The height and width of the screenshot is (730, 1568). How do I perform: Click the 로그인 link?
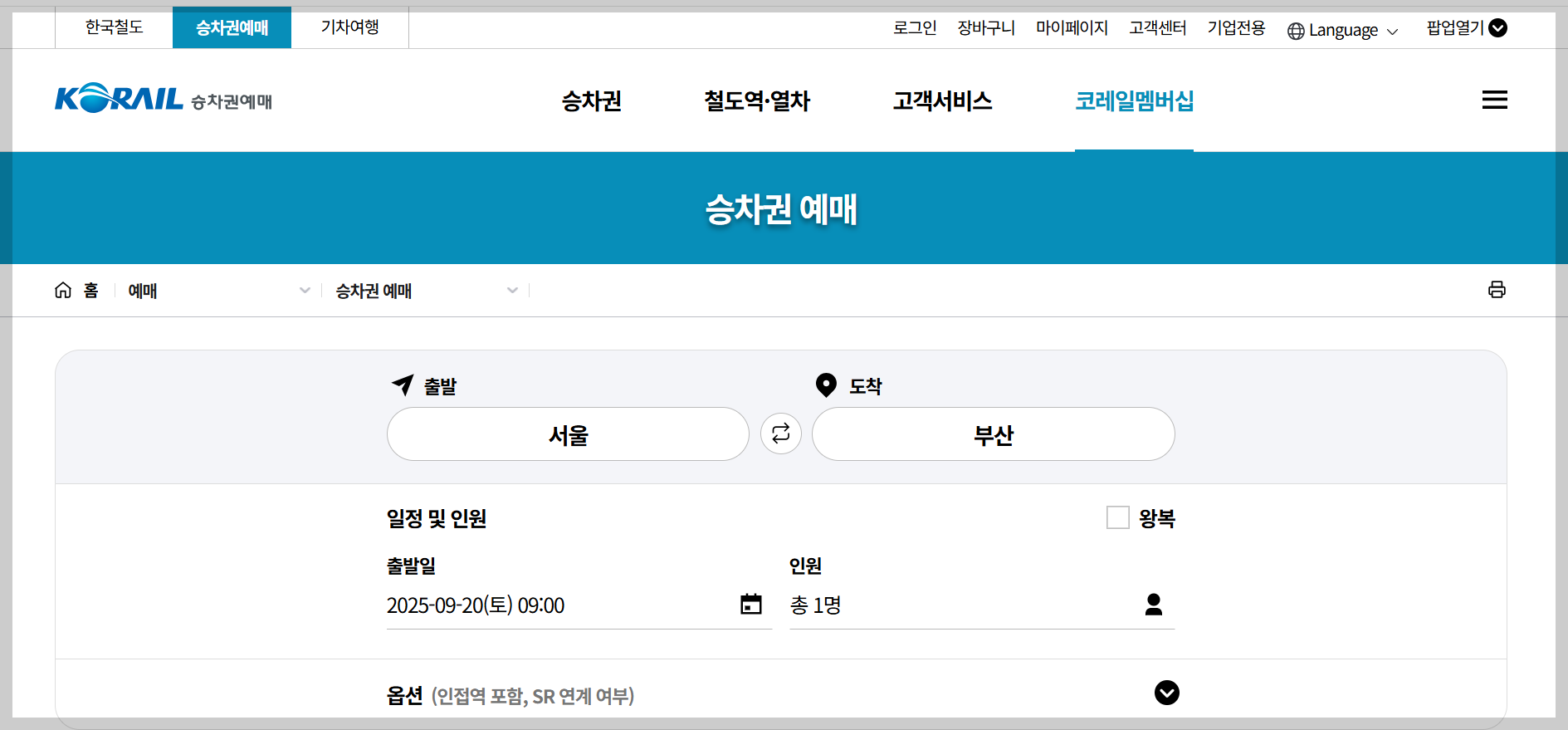pos(915,28)
